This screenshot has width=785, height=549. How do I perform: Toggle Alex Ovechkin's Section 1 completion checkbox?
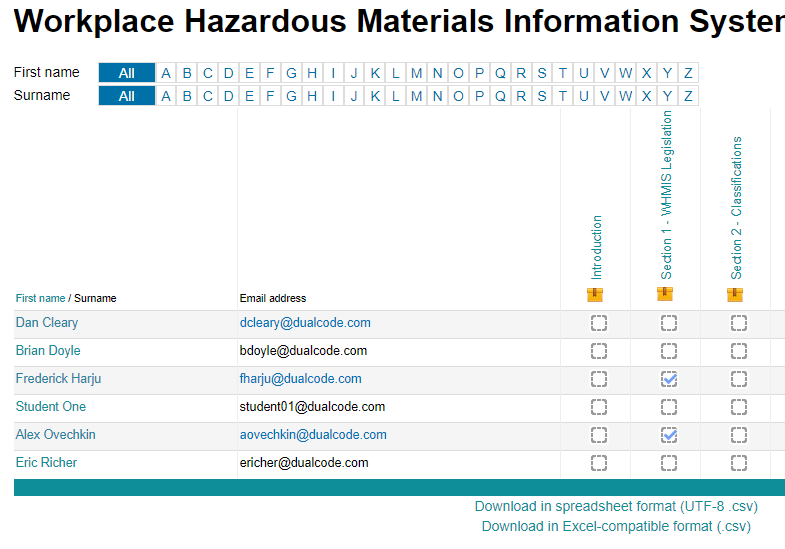tap(669, 435)
